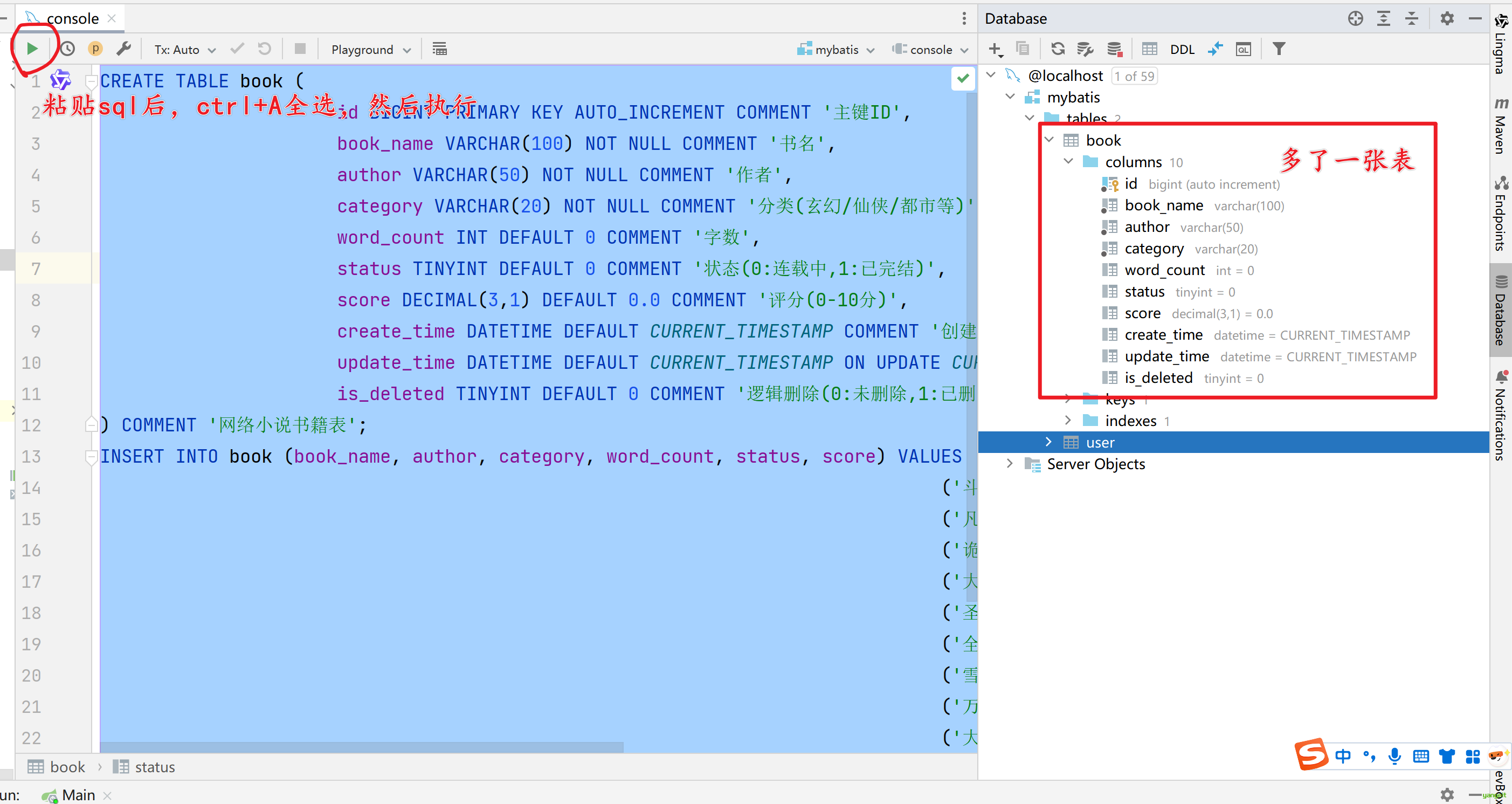Commit transaction with the checkmark icon
Screen dimensions: 1512x804
237,49
